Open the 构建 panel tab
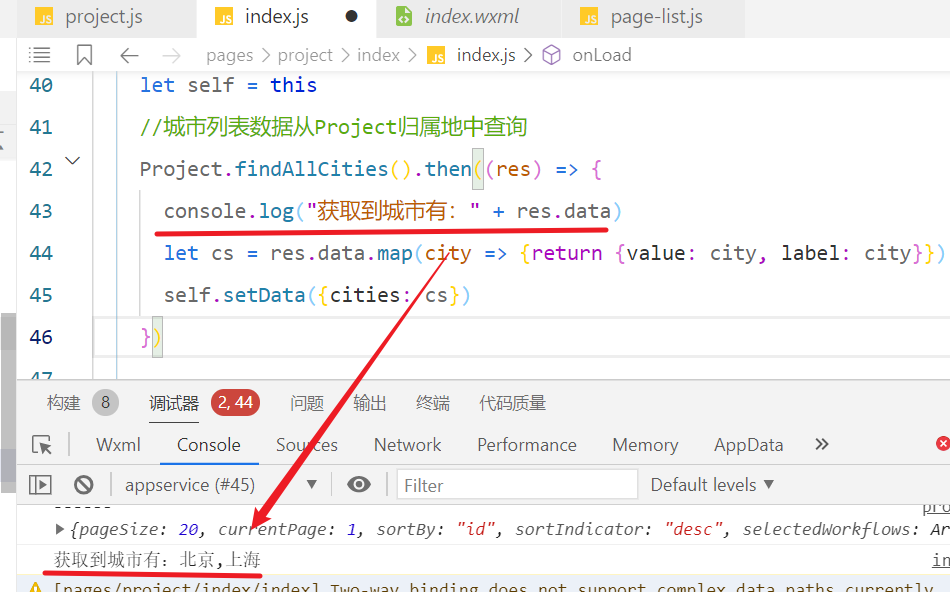The height and width of the screenshot is (592, 950). click(x=64, y=403)
